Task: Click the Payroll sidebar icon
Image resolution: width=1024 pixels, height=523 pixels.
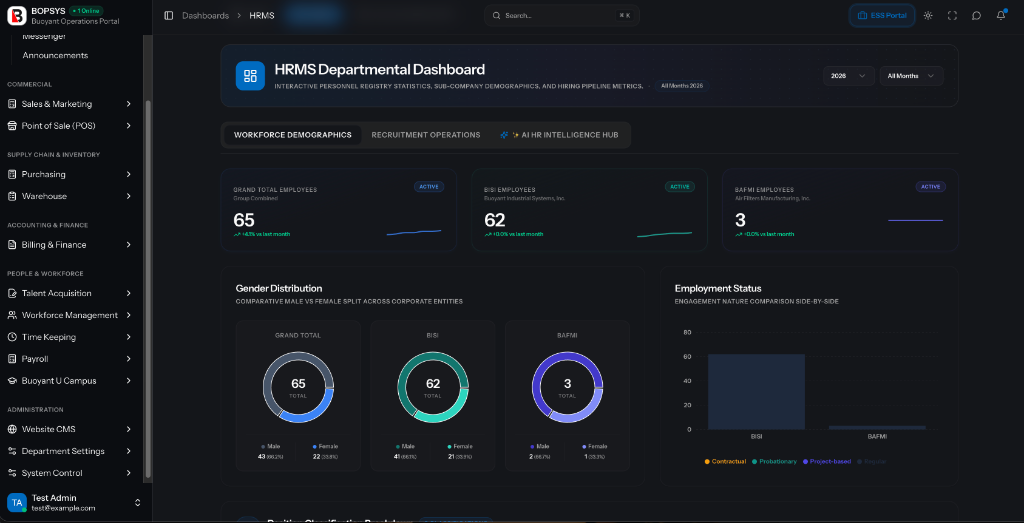Action: (12, 359)
